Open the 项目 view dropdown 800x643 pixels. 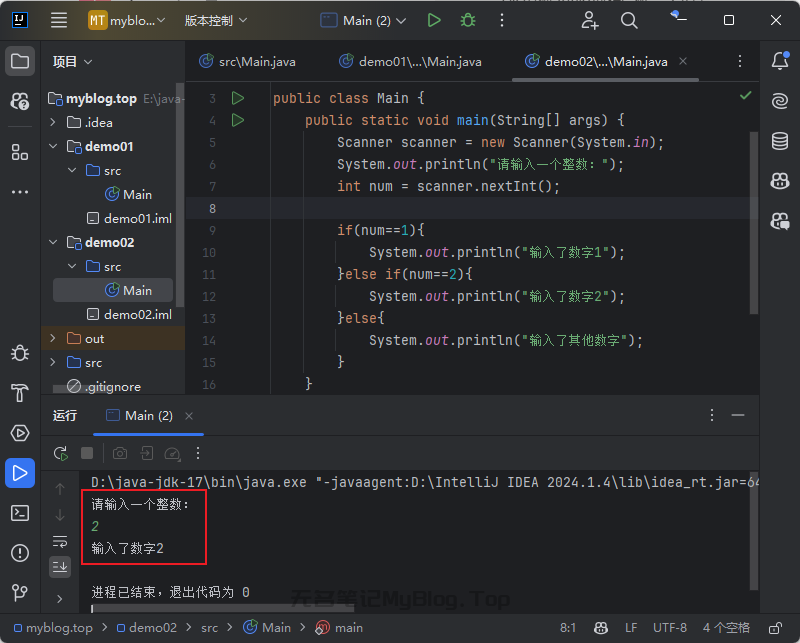72,62
